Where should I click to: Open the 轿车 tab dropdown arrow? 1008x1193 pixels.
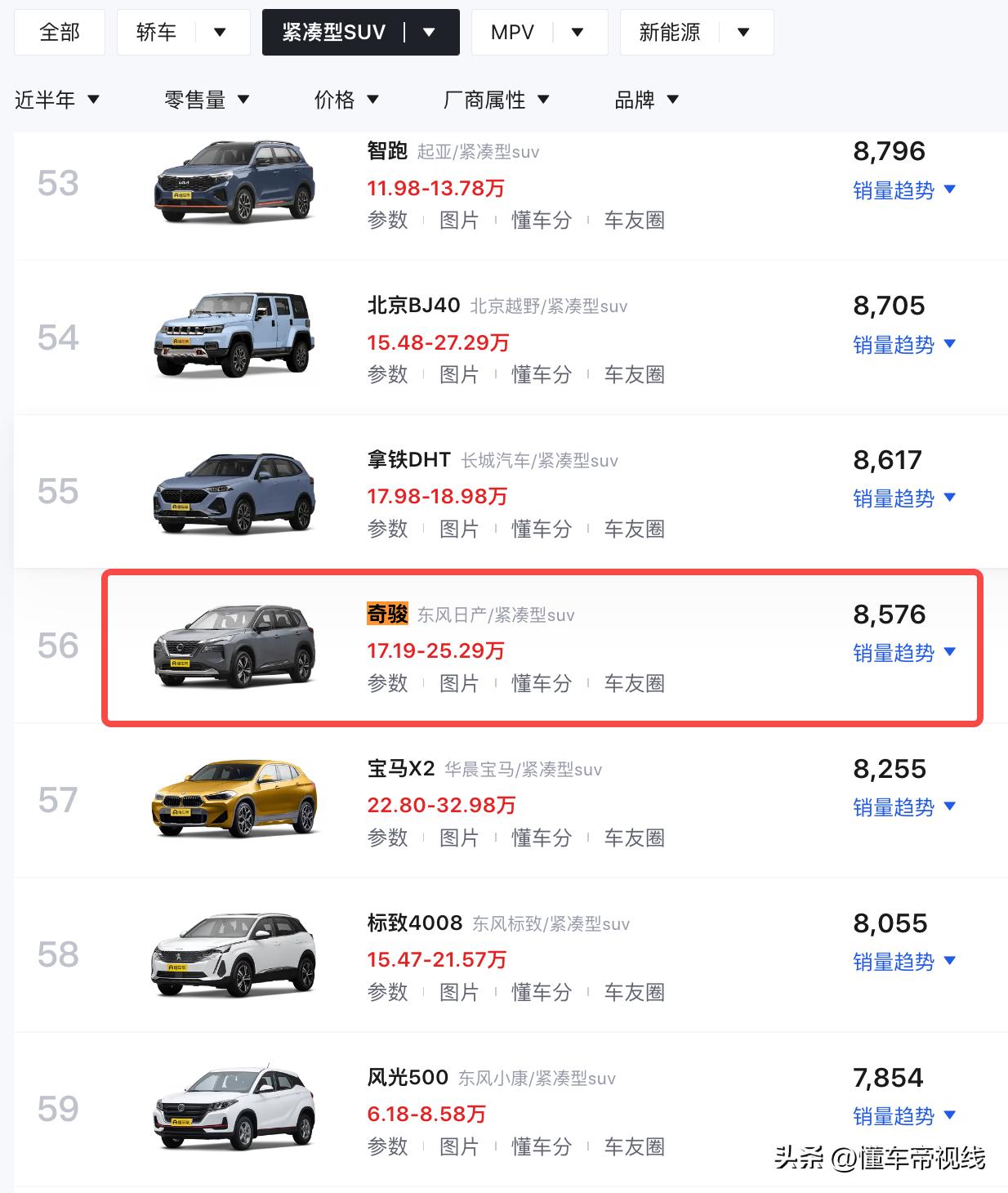click(220, 33)
